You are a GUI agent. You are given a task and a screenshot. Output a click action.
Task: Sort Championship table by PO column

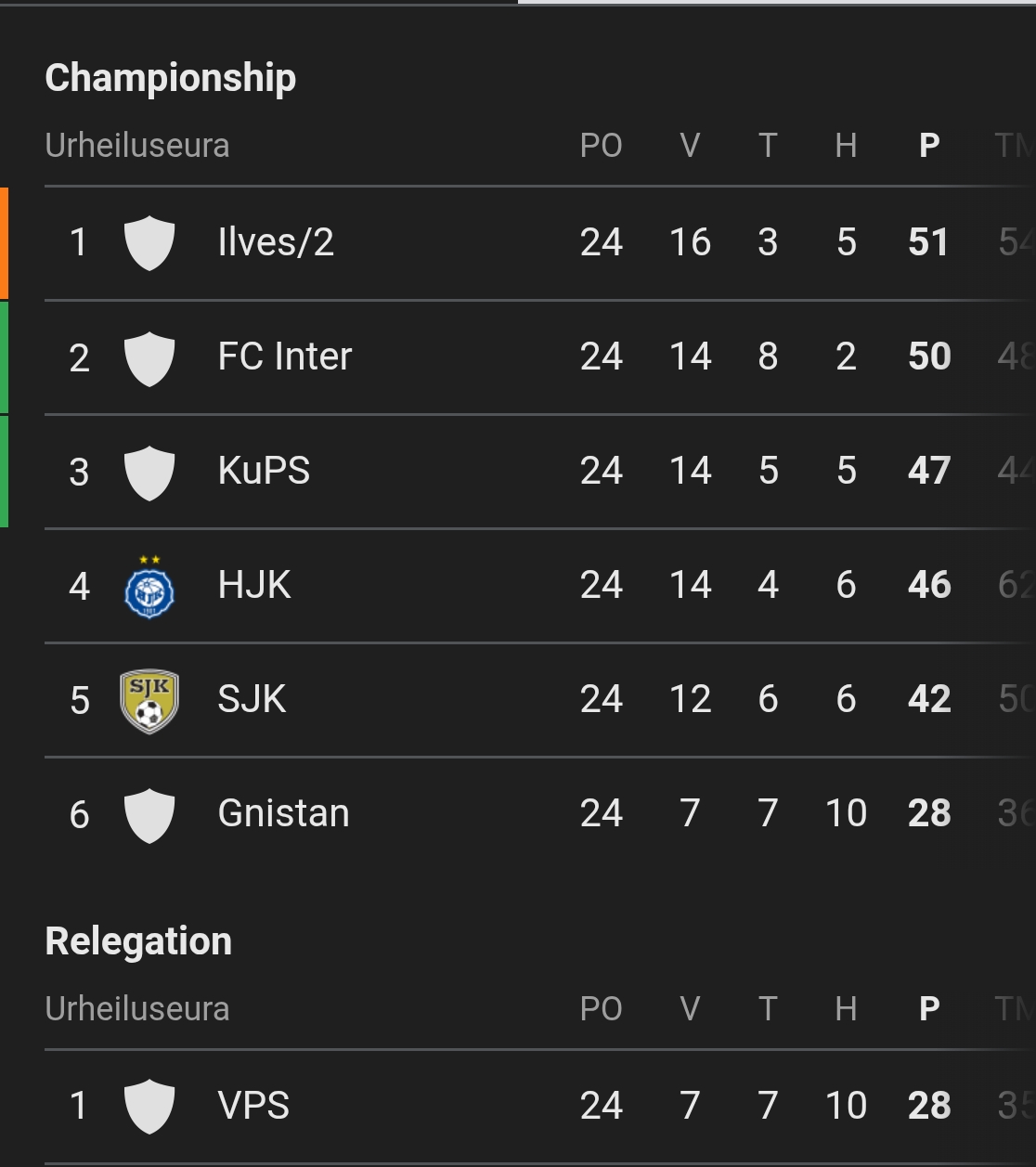601,146
